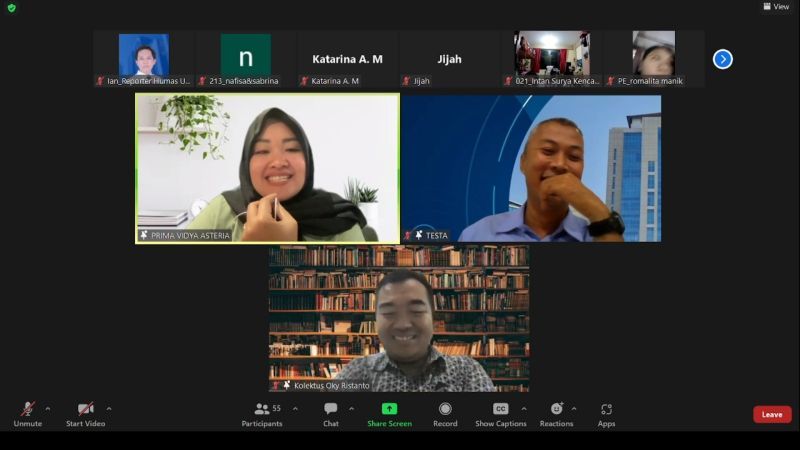Open the View layout menu
Viewport: 800px width, 450px height.
(x=776, y=7)
